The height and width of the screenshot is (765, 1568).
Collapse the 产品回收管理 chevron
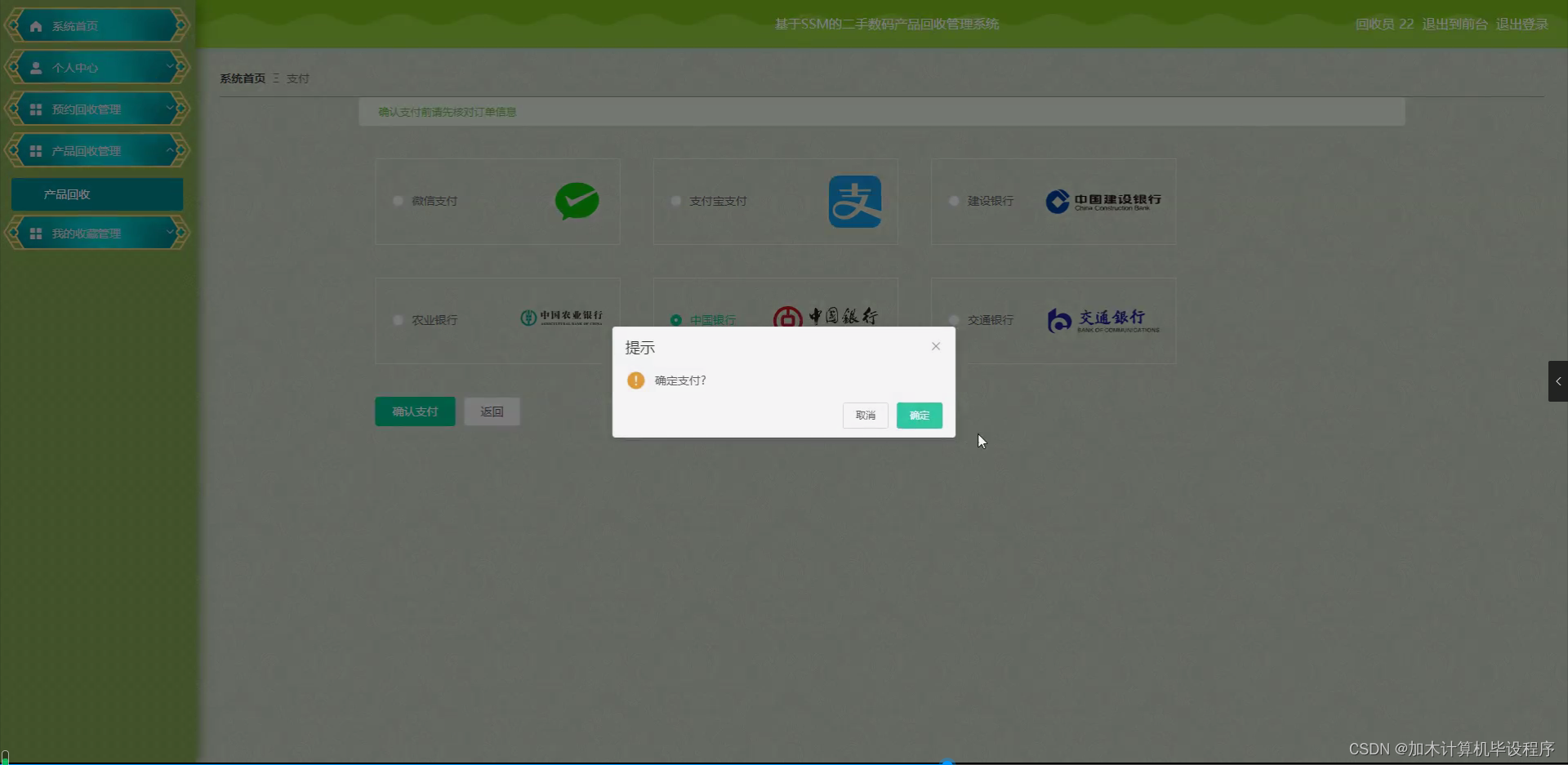pos(171,149)
